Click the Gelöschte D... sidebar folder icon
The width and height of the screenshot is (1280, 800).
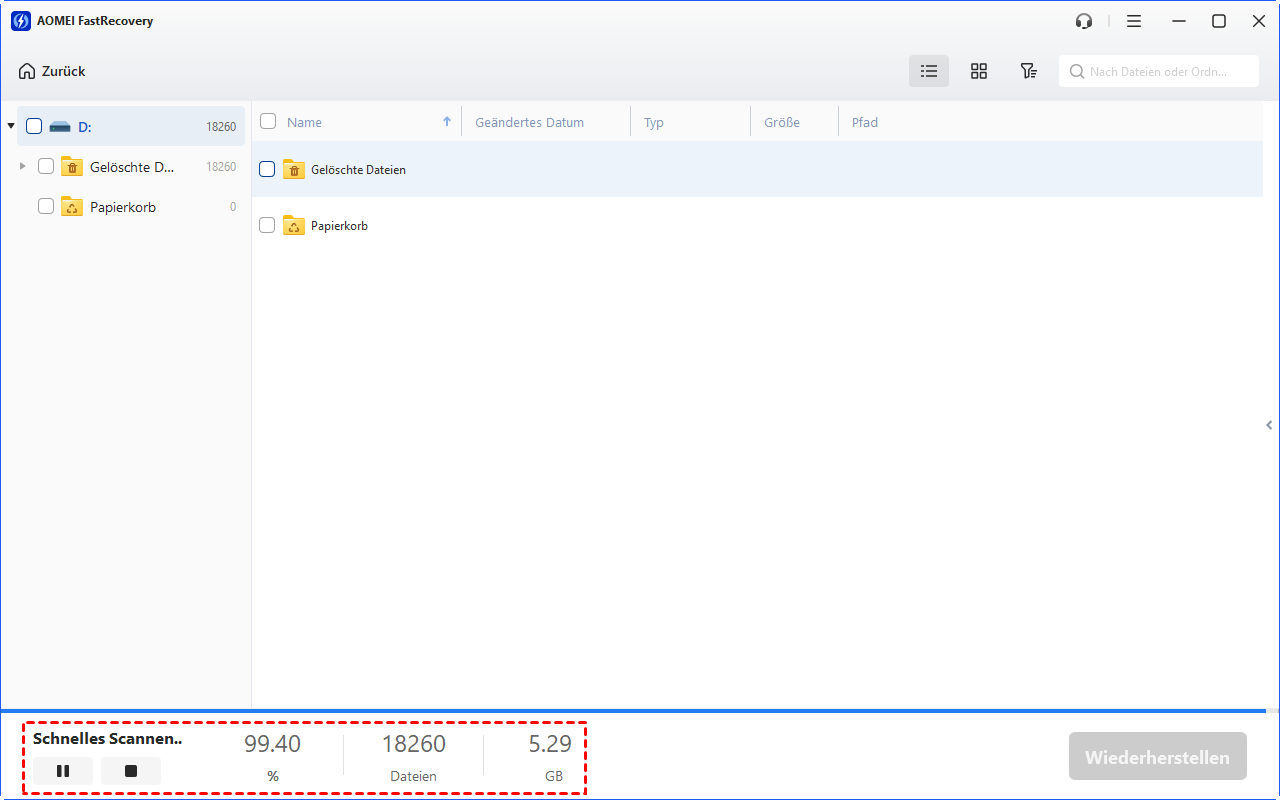72,166
